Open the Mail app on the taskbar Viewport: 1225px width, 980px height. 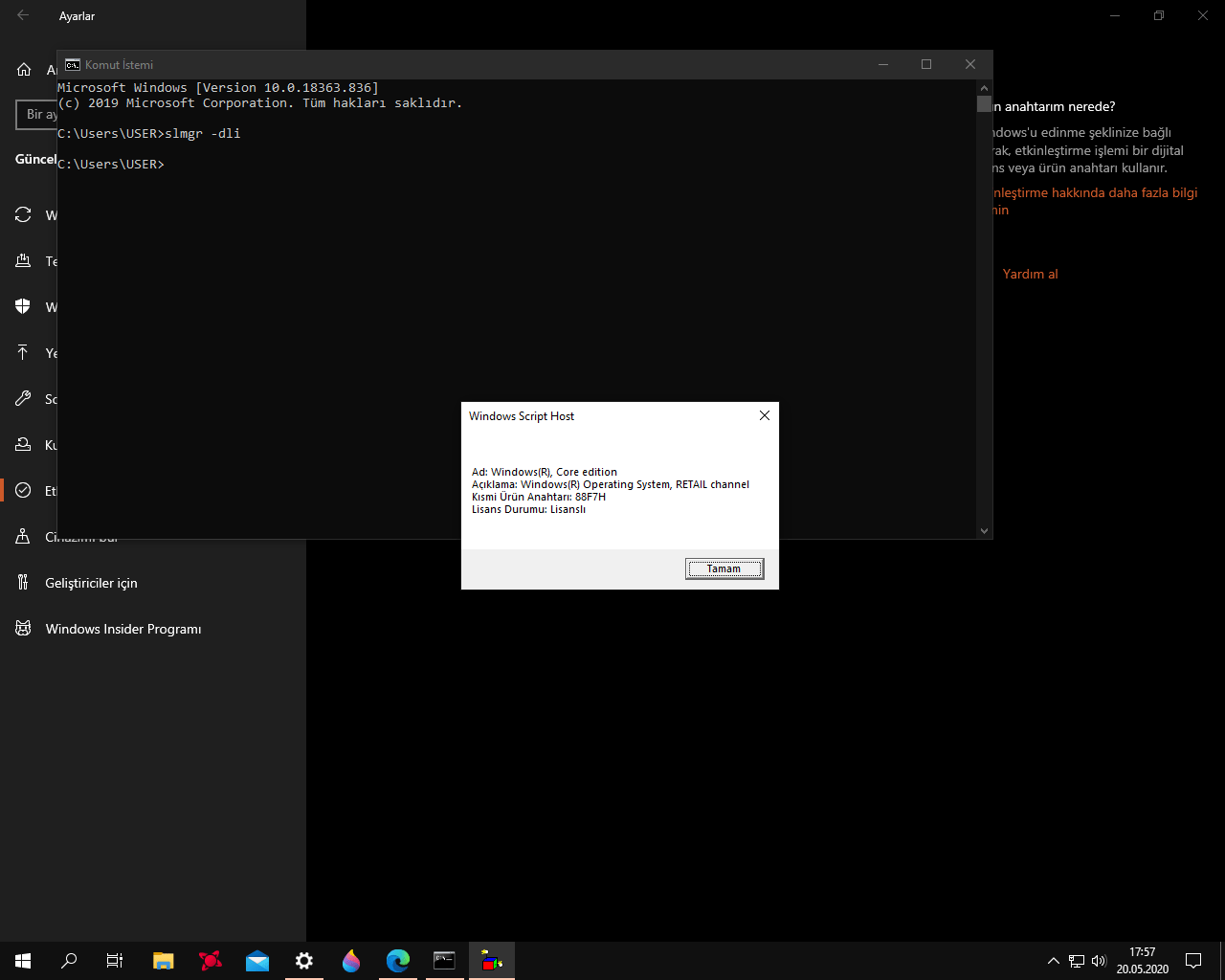(x=257, y=961)
